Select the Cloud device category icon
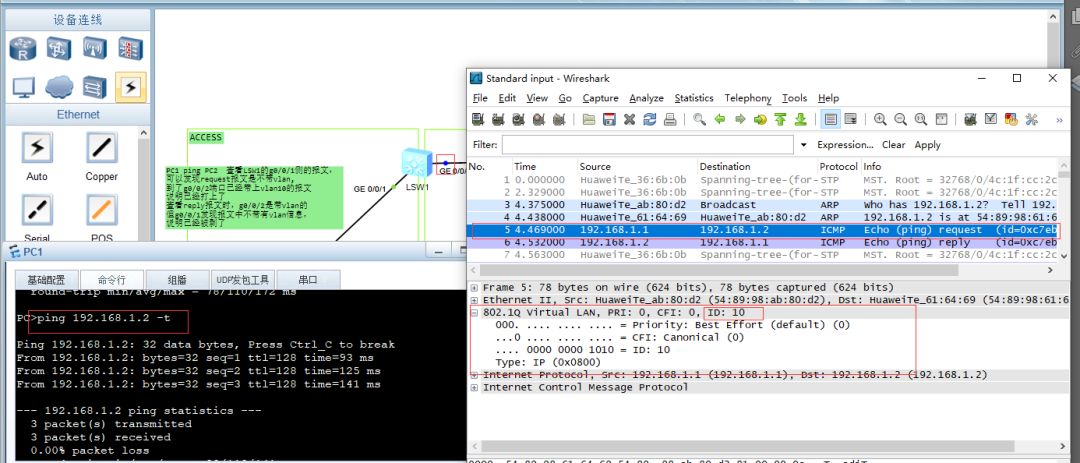 click(x=59, y=88)
